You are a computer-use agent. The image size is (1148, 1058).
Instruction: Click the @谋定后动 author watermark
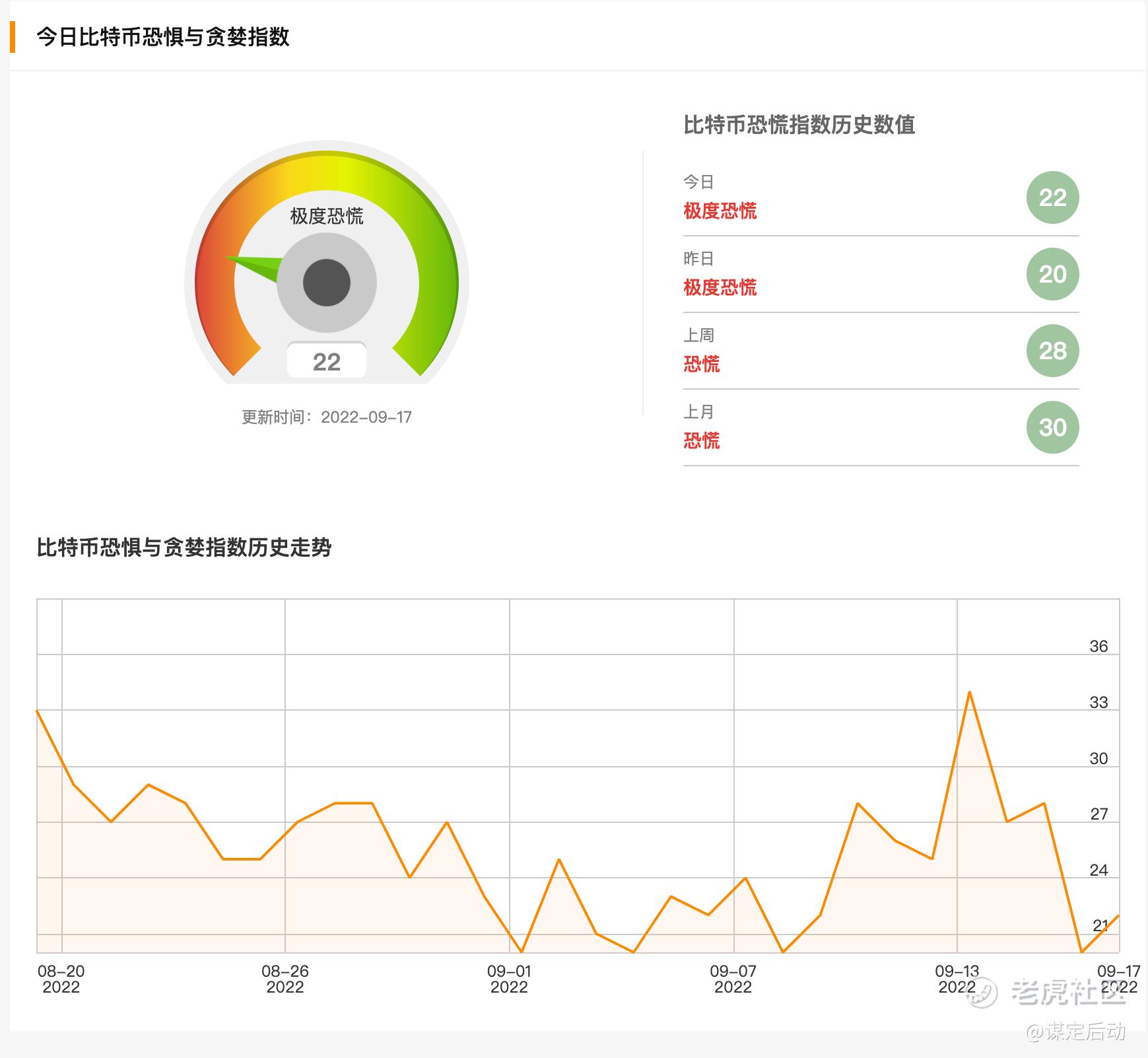(x=1076, y=1032)
